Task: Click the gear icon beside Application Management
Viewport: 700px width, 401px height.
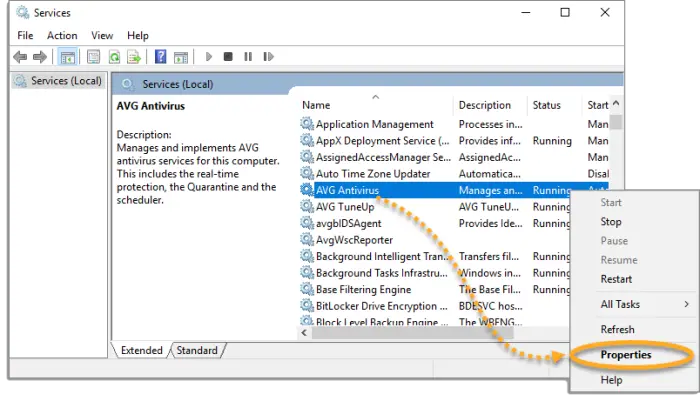Action: pyautogui.click(x=307, y=124)
